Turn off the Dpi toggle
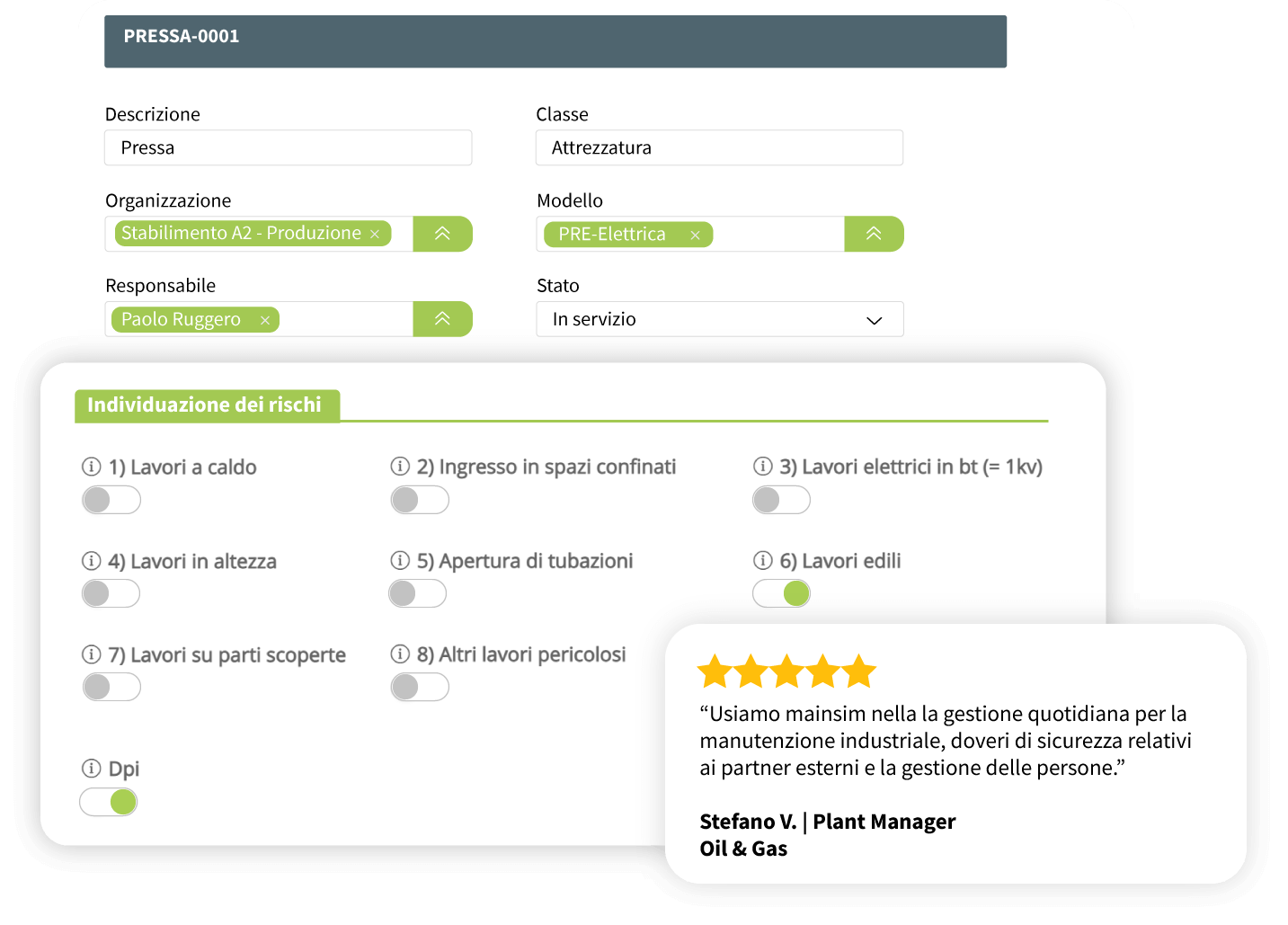This screenshot has height=925, width=1288. coord(109,802)
